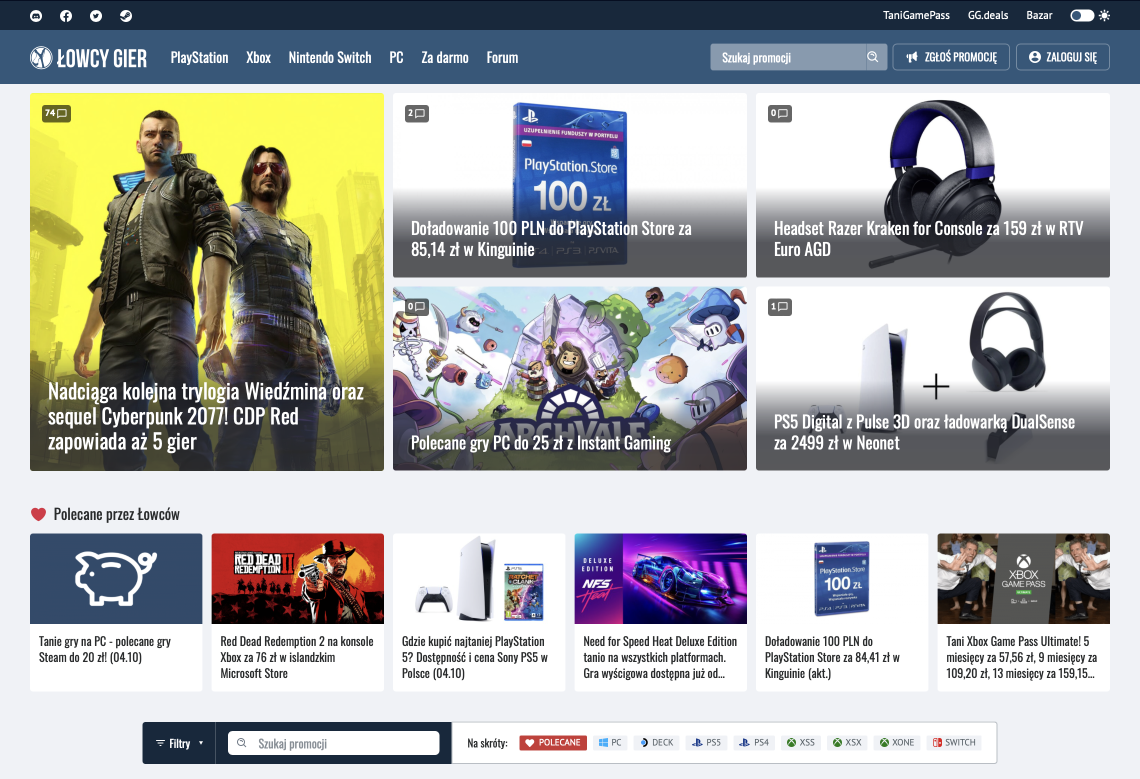Click the Red Dead Redemption II thumbnail
The width and height of the screenshot is (1140, 779).
coord(297,578)
